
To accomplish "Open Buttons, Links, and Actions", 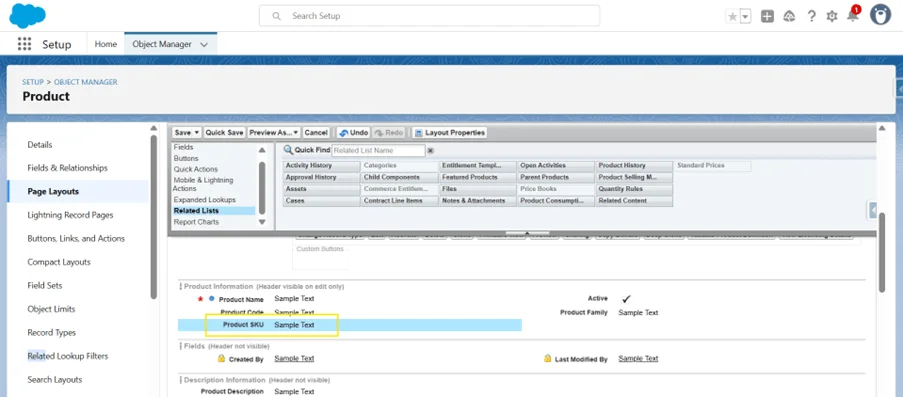I will 76,239.
